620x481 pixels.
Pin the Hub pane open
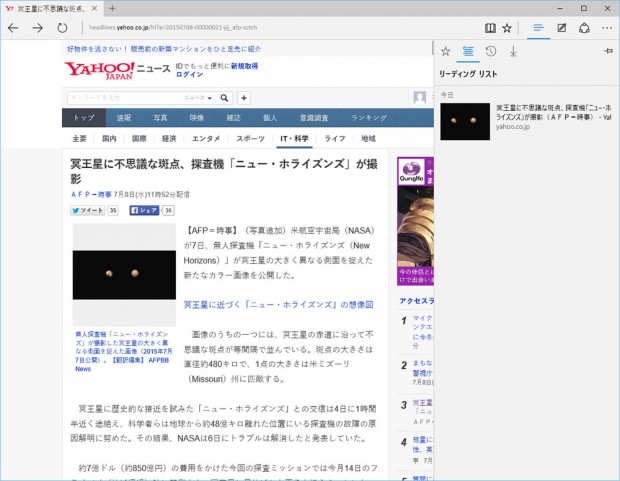pyautogui.click(x=609, y=51)
